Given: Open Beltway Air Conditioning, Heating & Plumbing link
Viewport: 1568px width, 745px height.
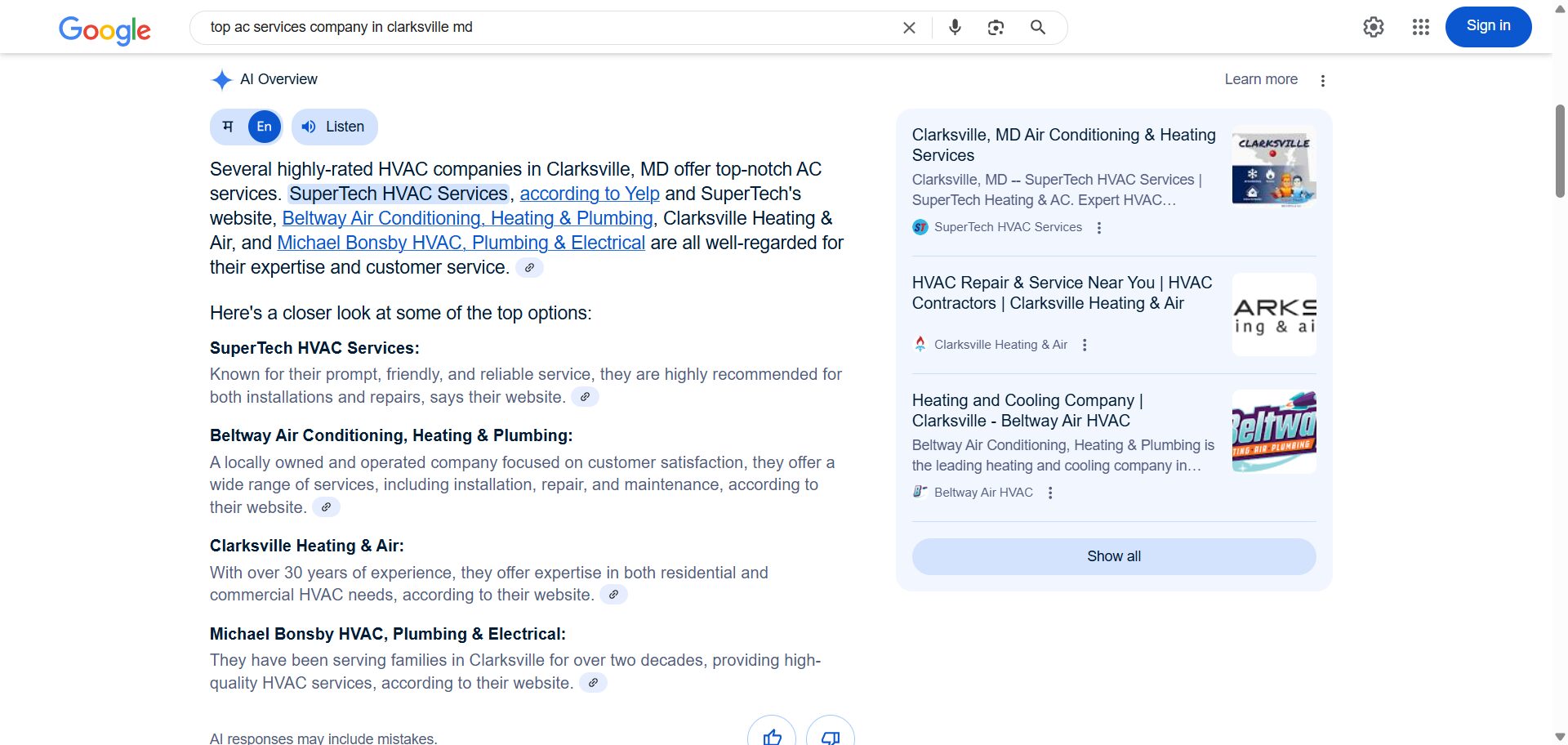Looking at the screenshot, I should (467, 218).
